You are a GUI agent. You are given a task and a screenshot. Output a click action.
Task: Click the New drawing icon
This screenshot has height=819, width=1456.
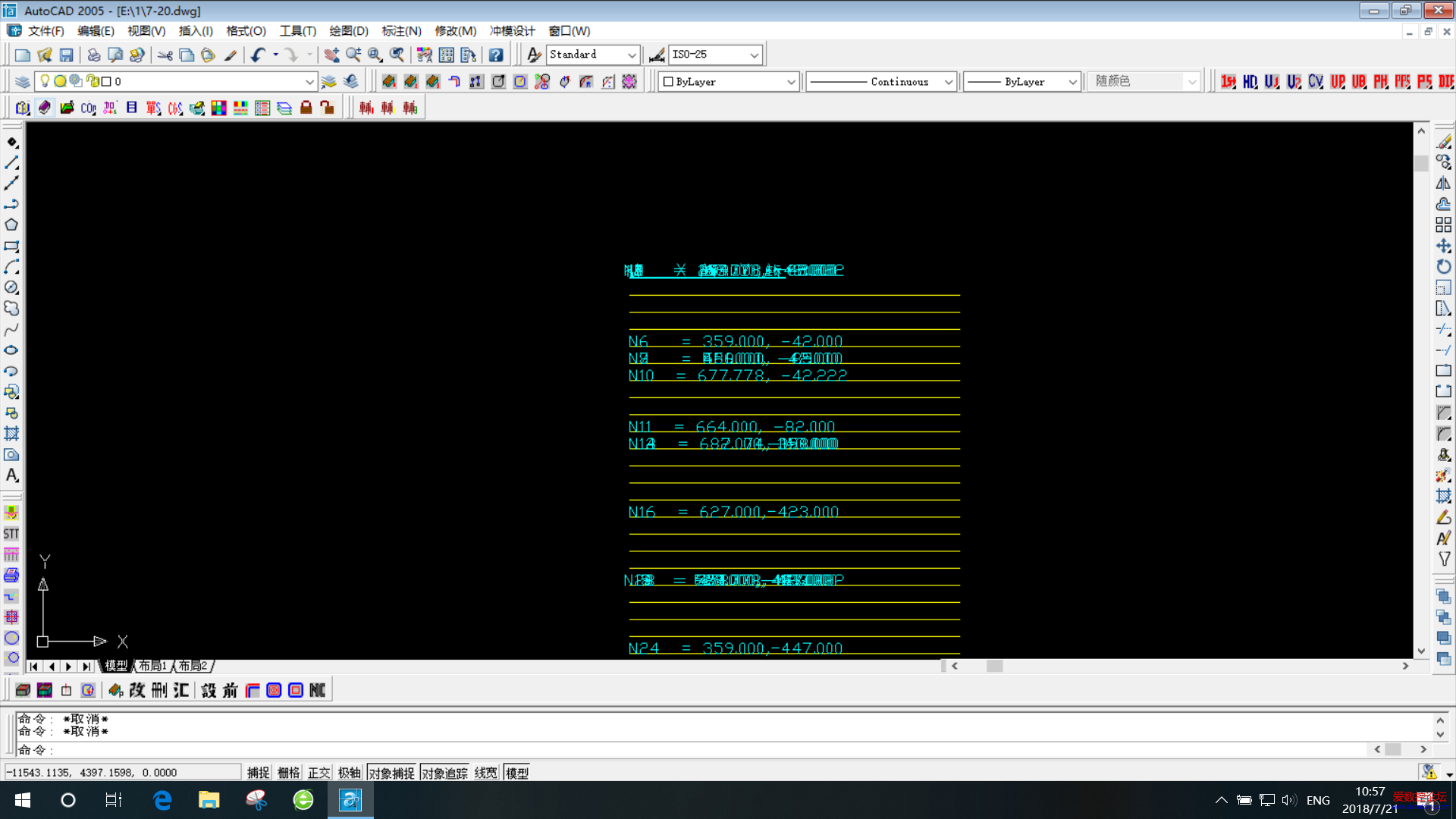(23, 55)
